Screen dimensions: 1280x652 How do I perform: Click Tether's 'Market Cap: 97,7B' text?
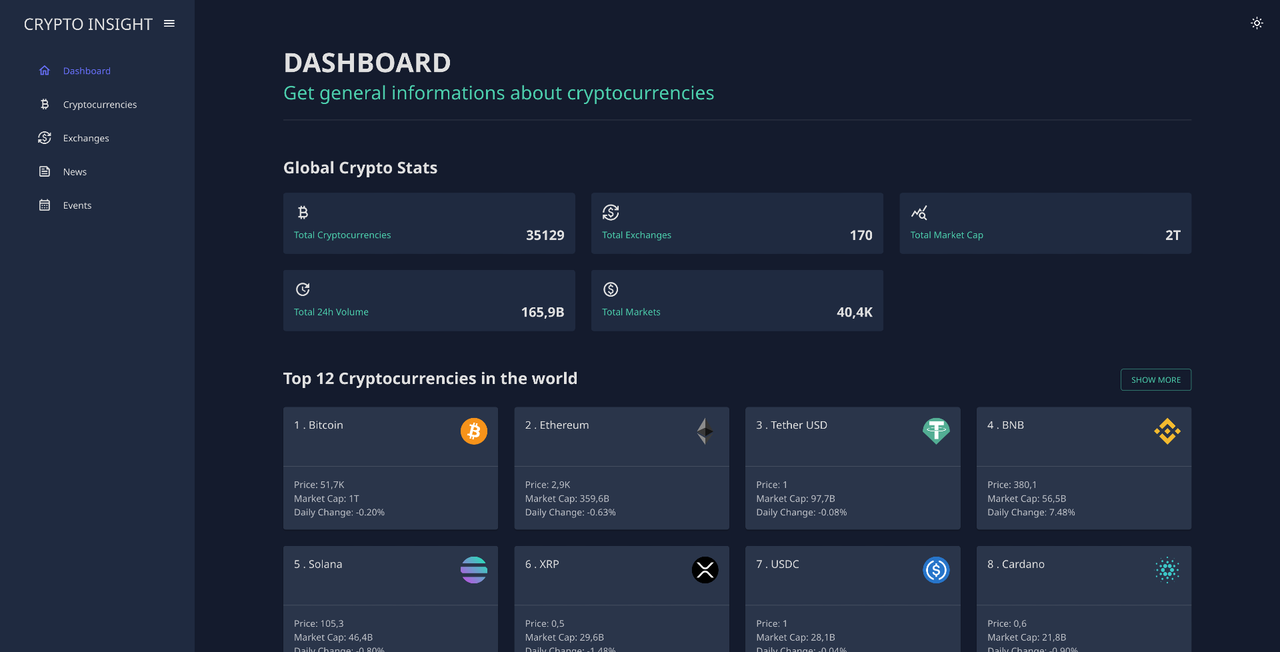(x=796, y=498)
